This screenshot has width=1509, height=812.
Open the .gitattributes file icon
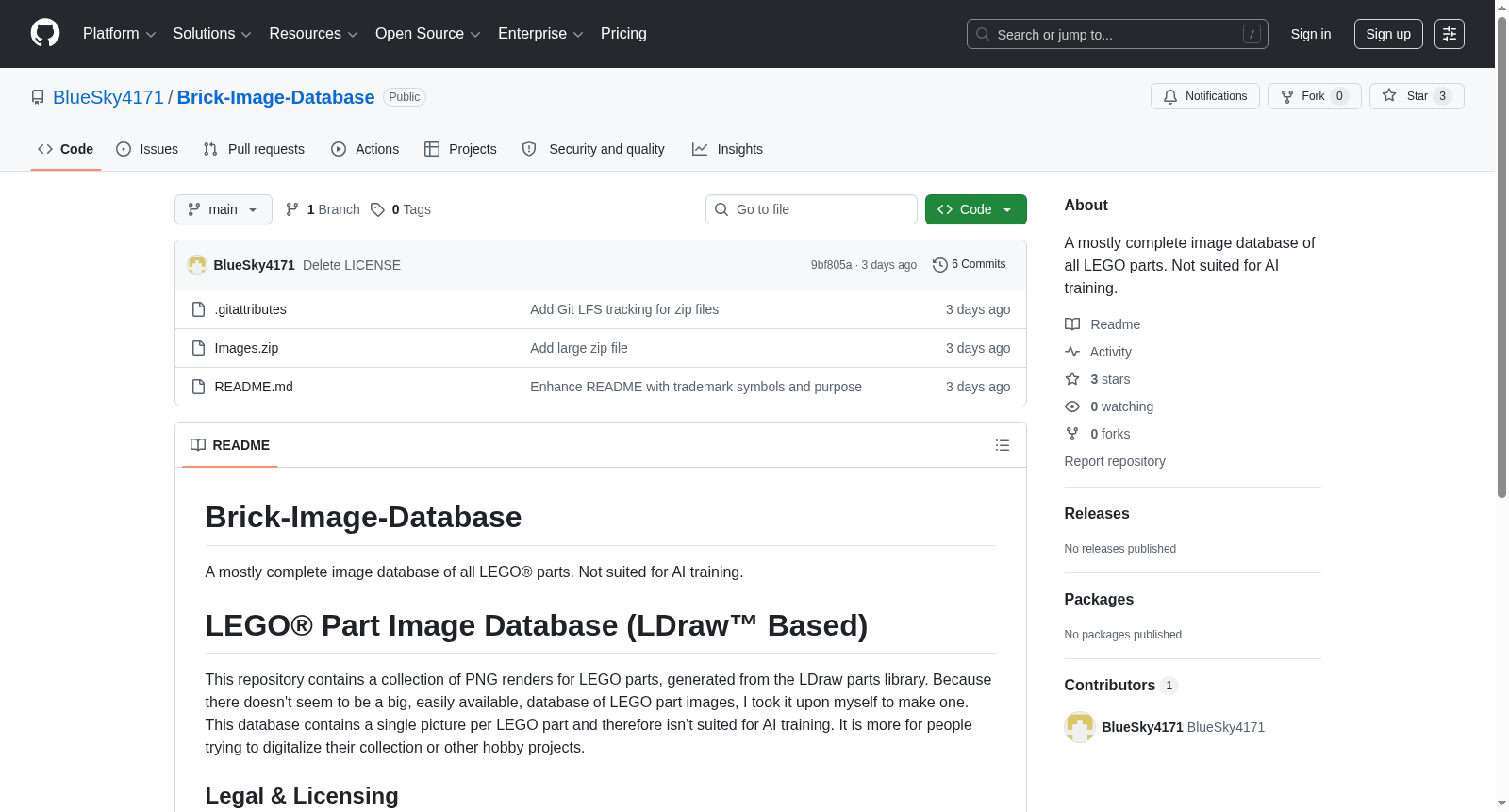198,309
